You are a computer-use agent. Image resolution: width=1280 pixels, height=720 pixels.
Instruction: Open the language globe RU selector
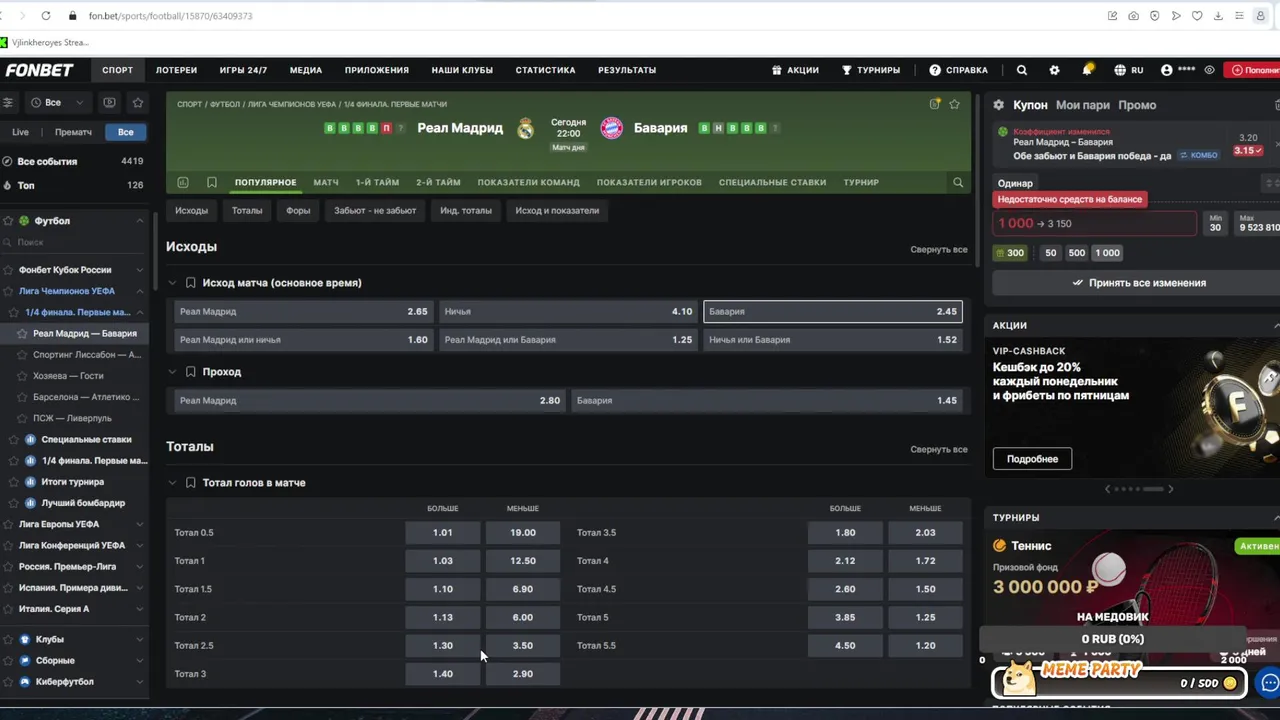(x=1129, y=70)
